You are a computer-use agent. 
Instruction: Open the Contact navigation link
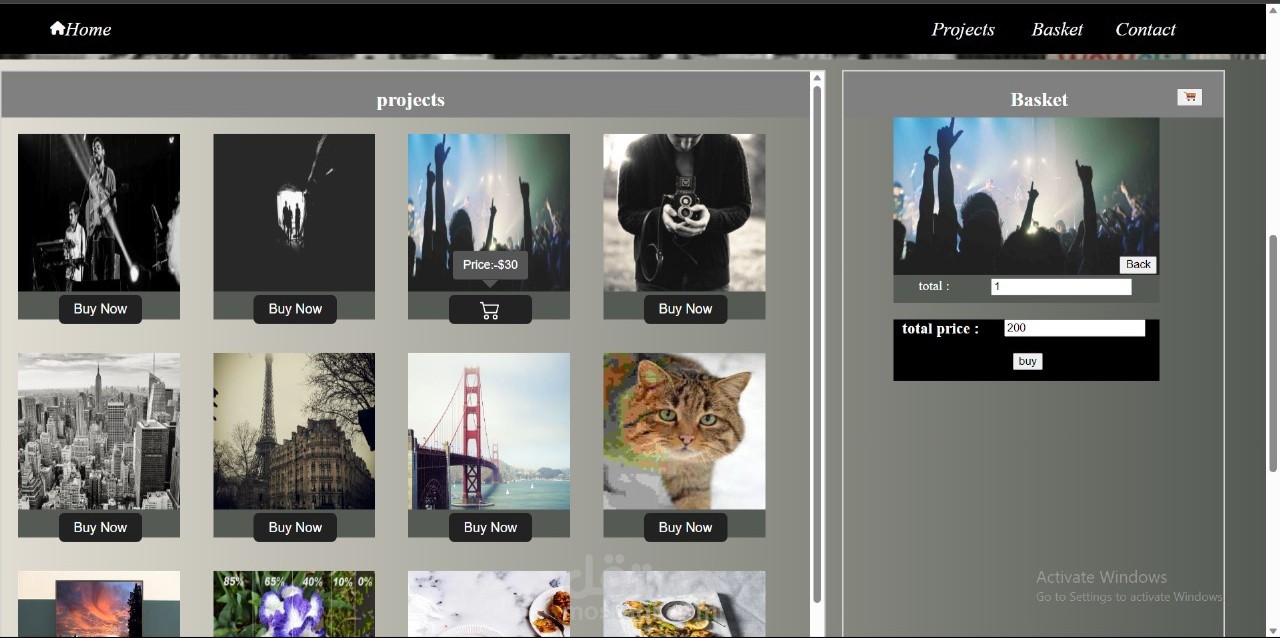point(1145,29)
